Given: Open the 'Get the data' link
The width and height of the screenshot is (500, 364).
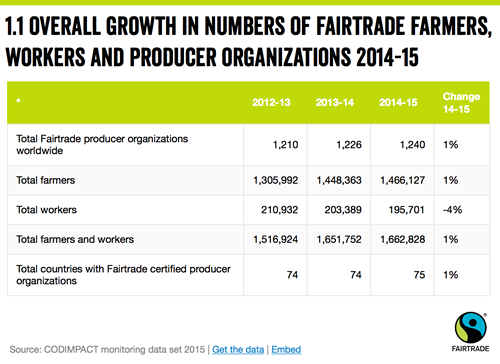Looking at the screenshot, I should [x=238, y=350].
